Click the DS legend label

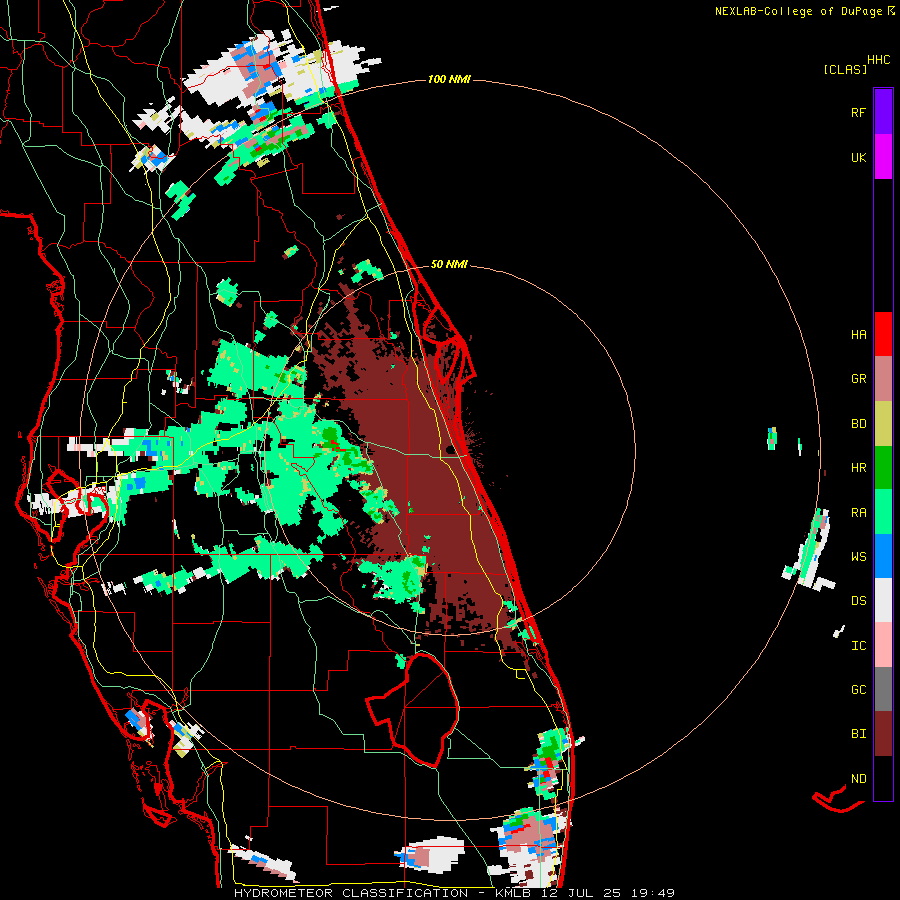(x=858, y=601)
